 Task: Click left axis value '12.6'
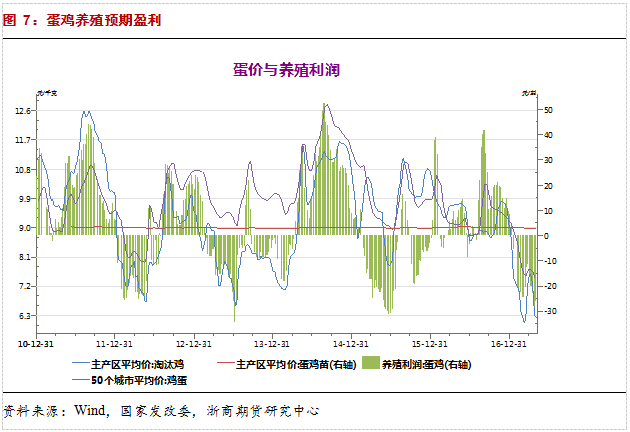[23, 111]
